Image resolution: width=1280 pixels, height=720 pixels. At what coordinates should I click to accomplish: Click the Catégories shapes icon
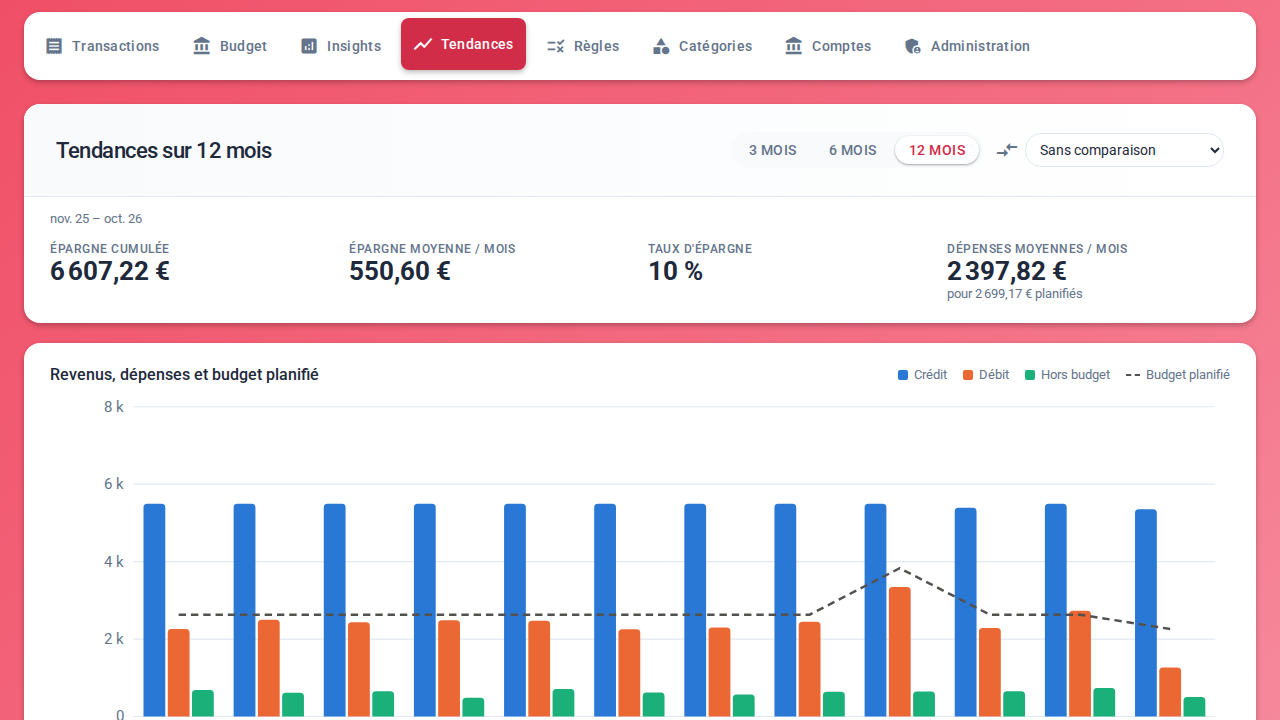[661, 46]
